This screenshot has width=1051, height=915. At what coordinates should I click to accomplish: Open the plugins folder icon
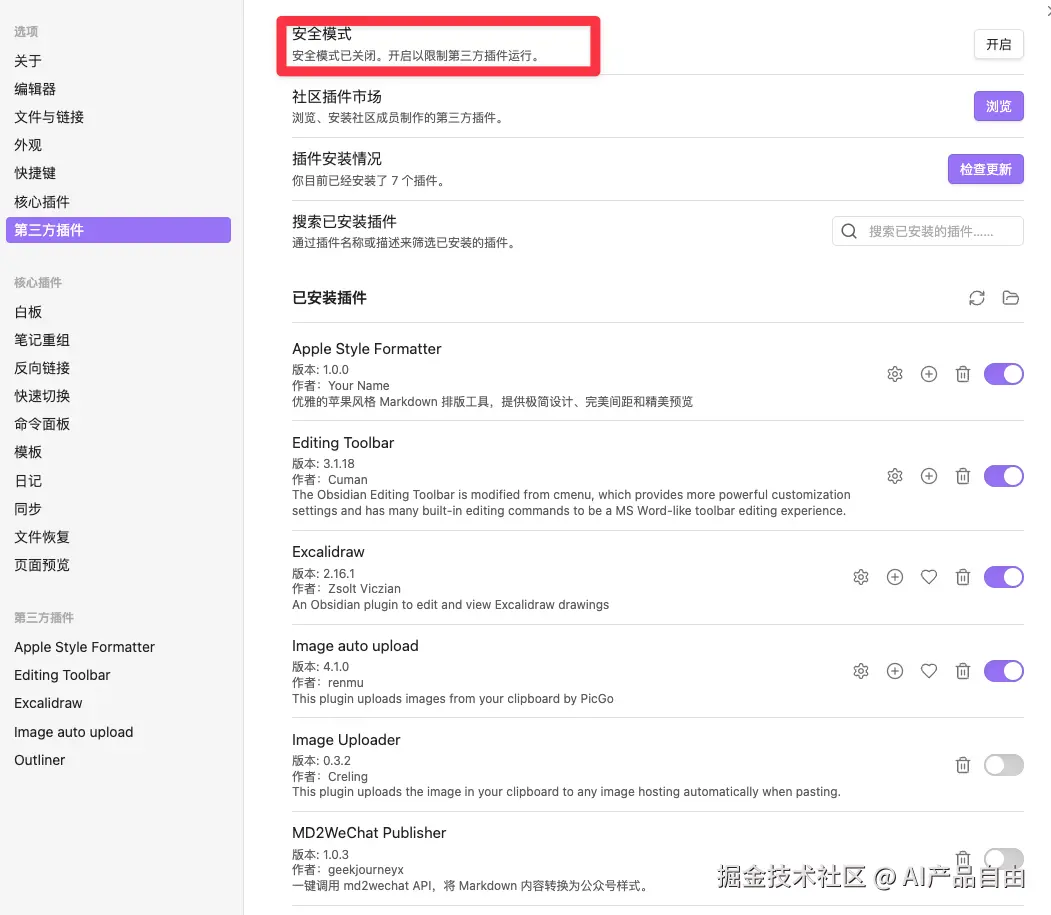tap(1011, 297)
